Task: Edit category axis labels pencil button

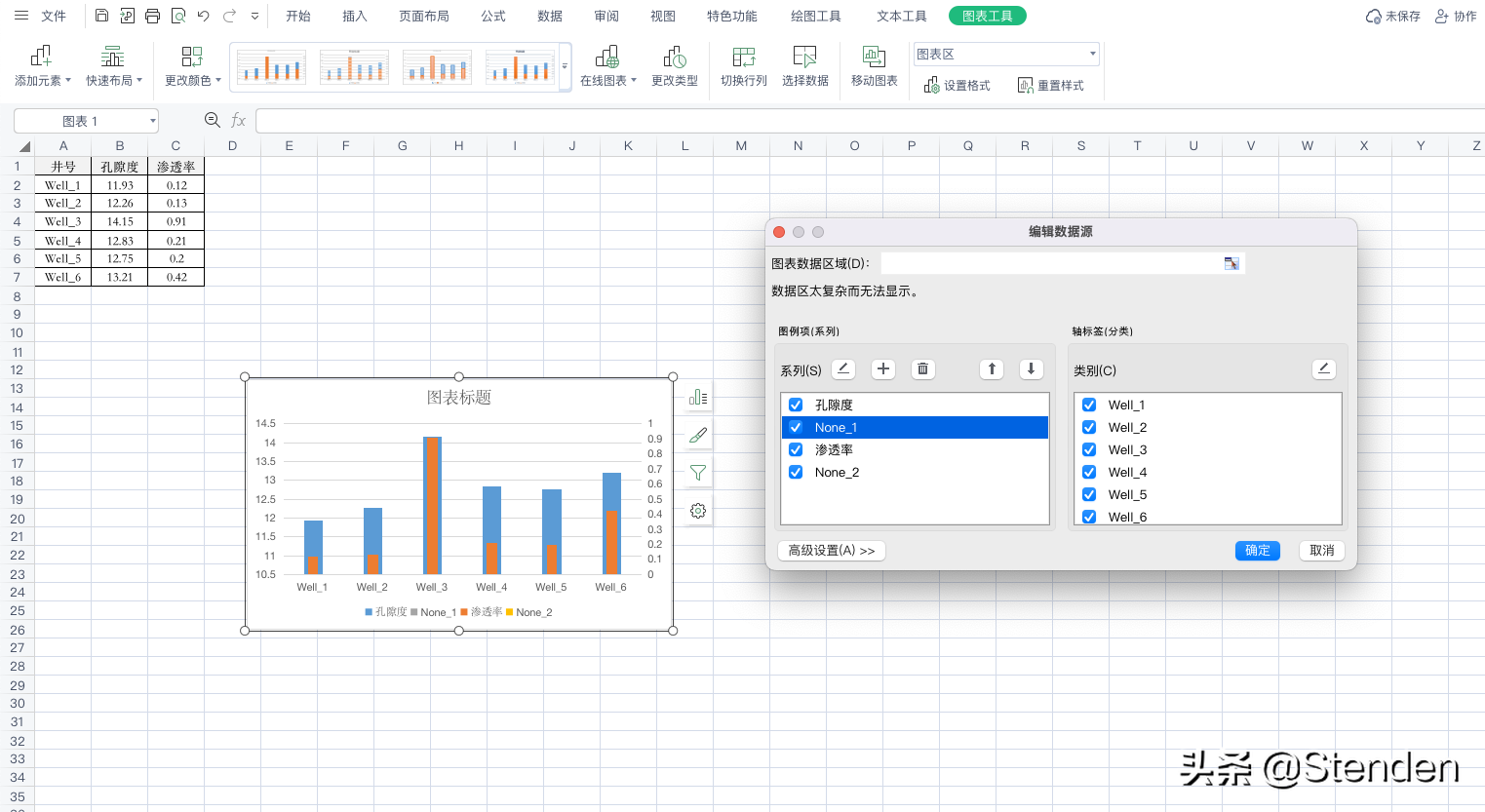Action: click(x=1323, y=368)
